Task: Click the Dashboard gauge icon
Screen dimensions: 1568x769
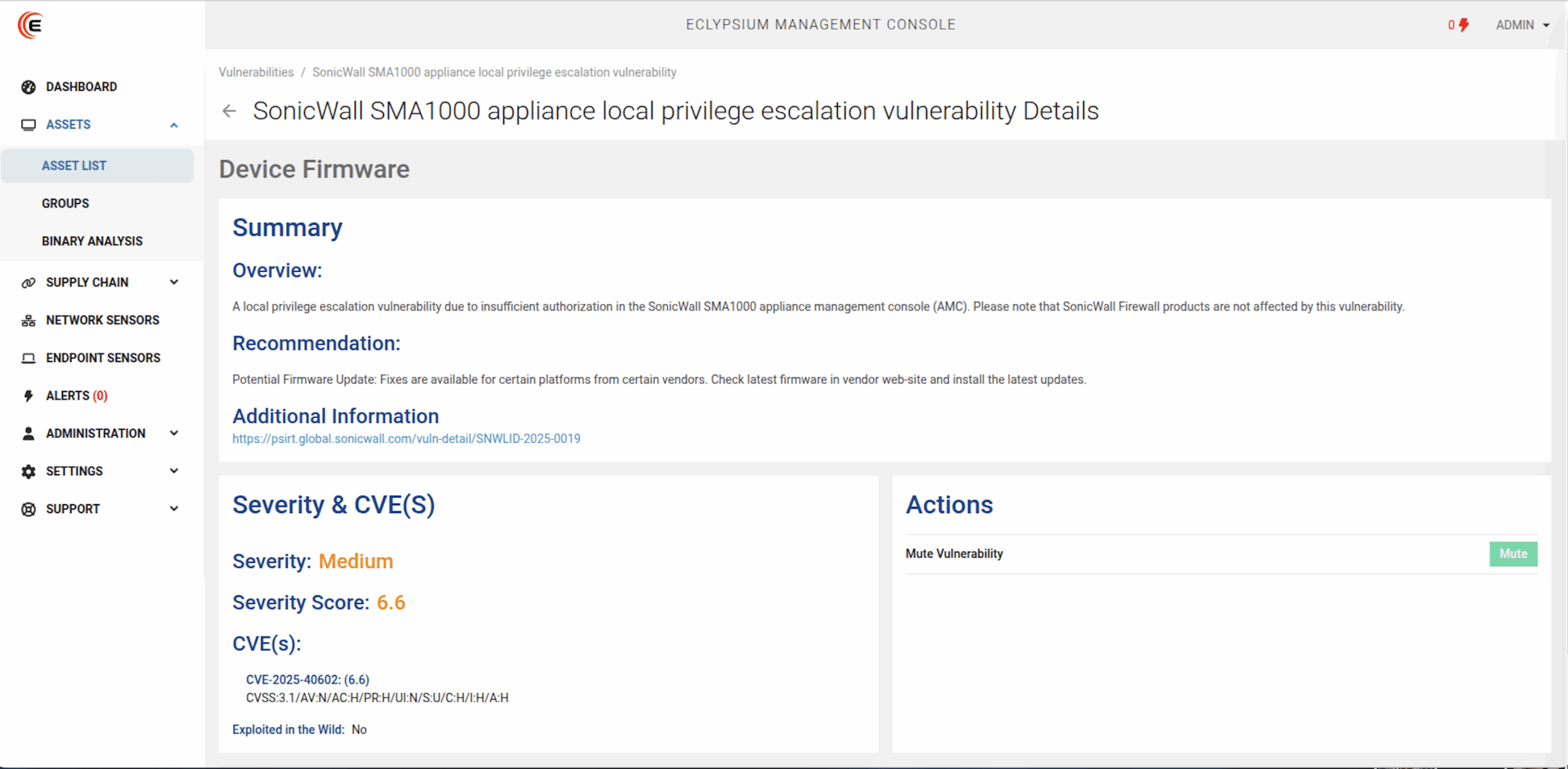Action: [x=28, y=87]
